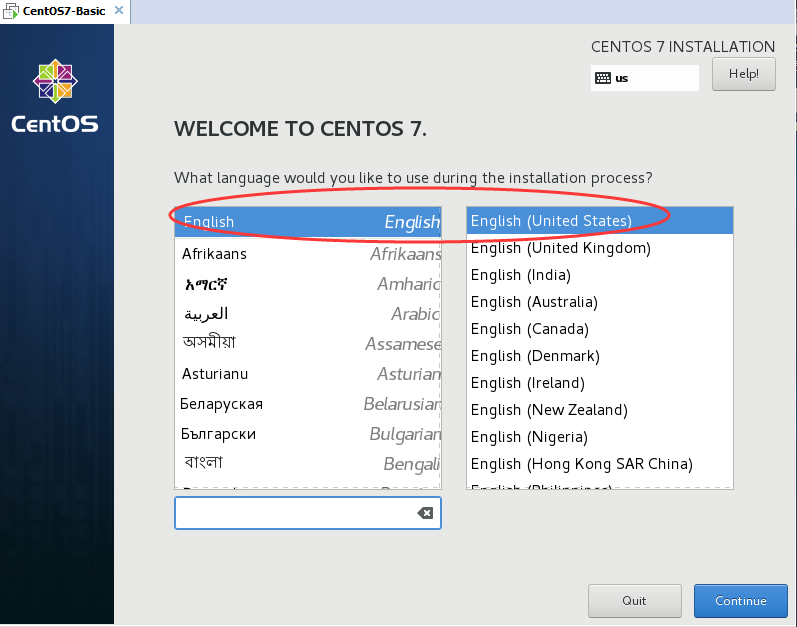This screenshot has width=797, height=627.
Task: Choose English (United Kingdom) locale
Action: pos(600,248)
